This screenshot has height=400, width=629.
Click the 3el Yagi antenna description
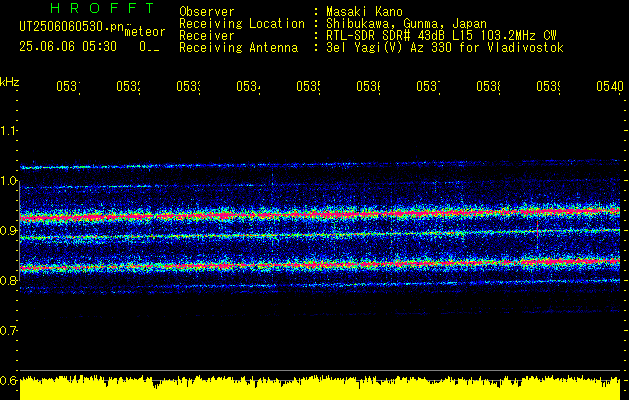click(x=445, y=48)
